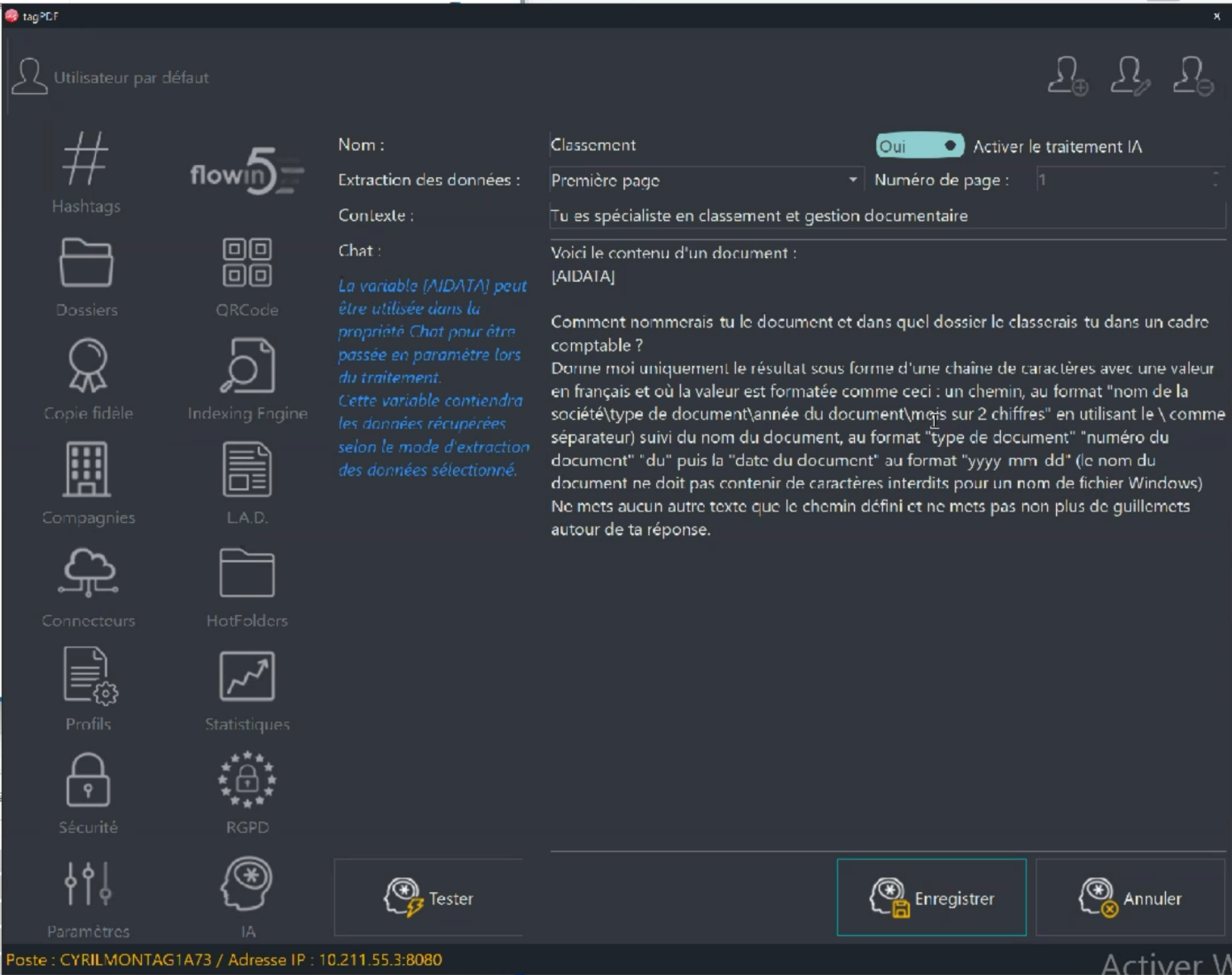Click the Tester button

click(428, 898)
